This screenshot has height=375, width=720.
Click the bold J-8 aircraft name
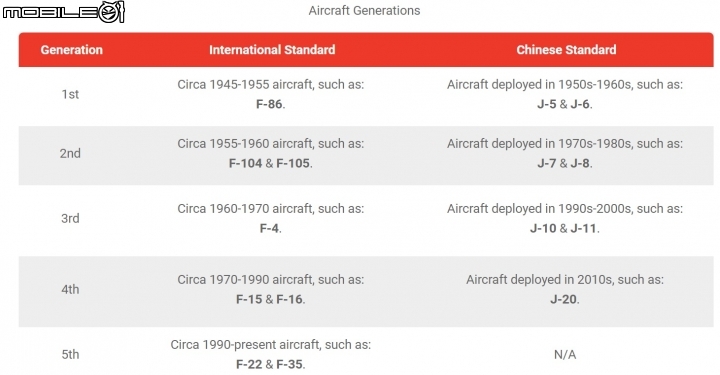[x=580, y=163]
